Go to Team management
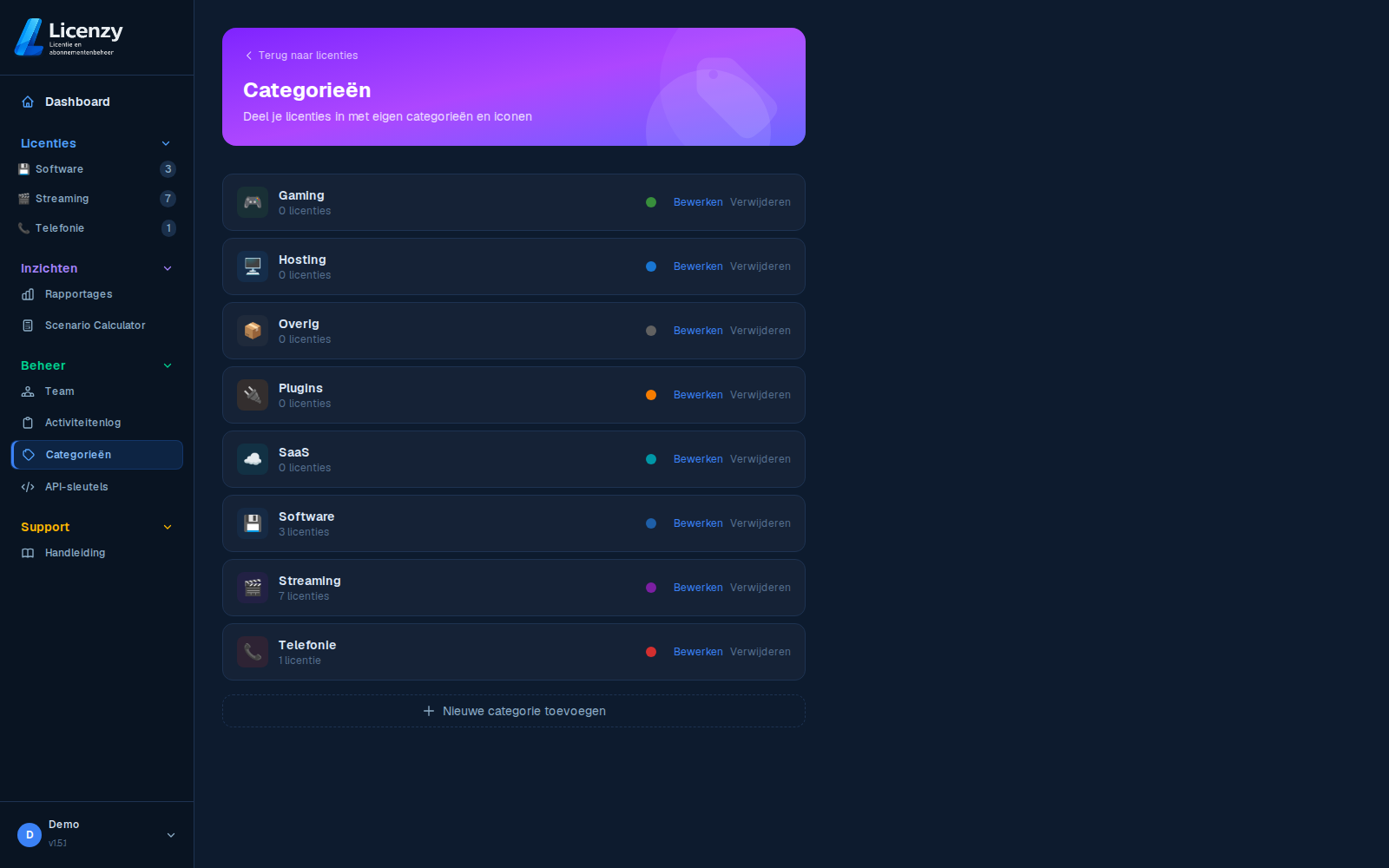The height and width of the screenshot is (868, 1389). coord(97,391)
